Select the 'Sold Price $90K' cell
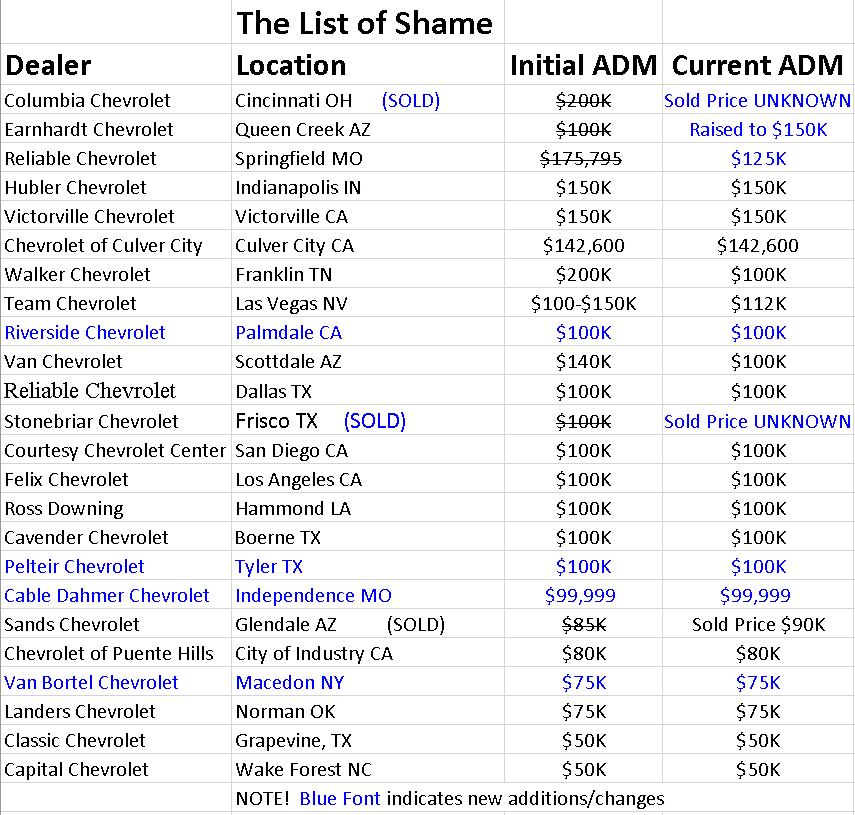855x815 pixels. (x=758, y=624)
